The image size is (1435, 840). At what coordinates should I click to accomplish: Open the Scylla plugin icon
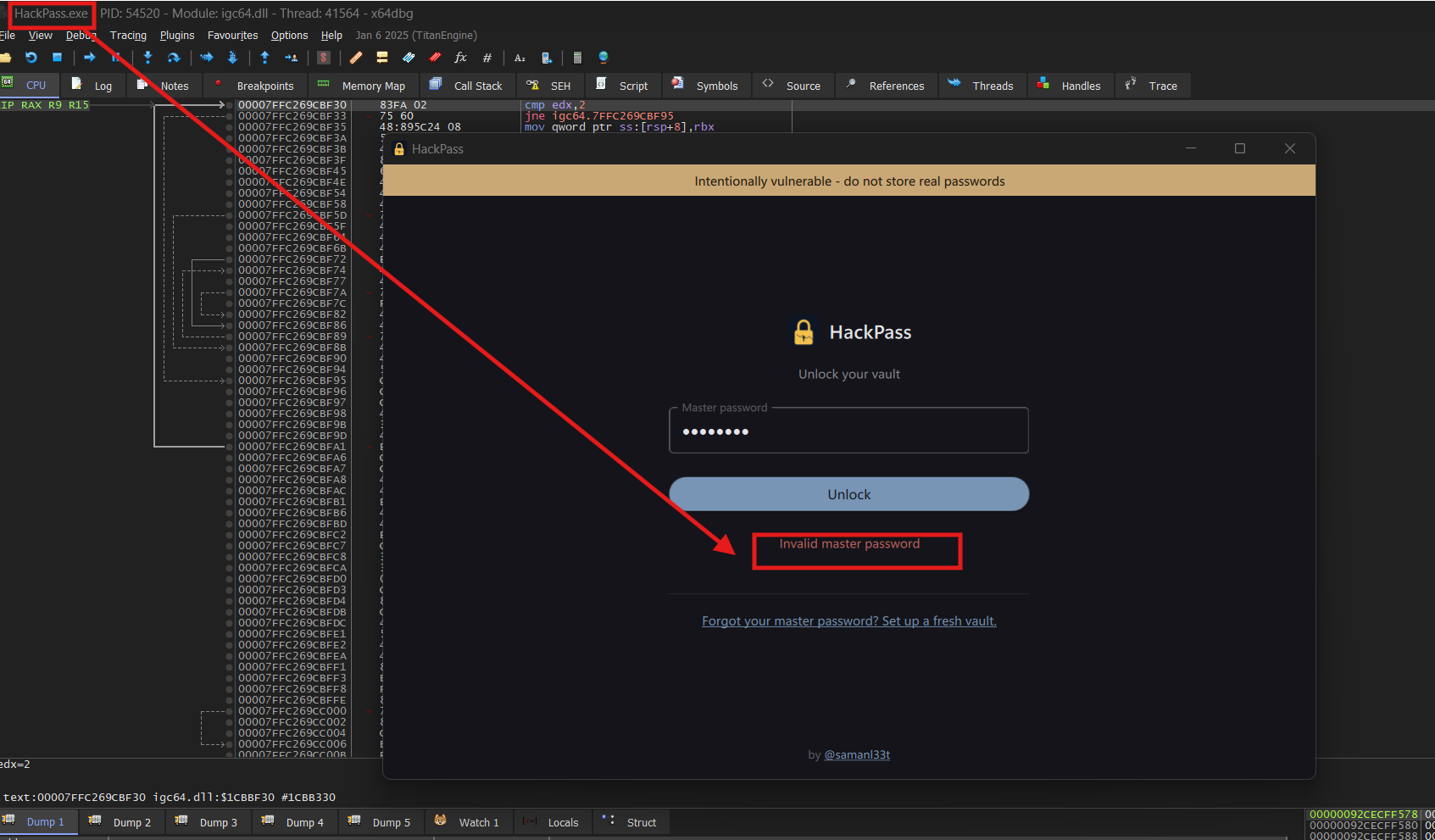point(324,58)
